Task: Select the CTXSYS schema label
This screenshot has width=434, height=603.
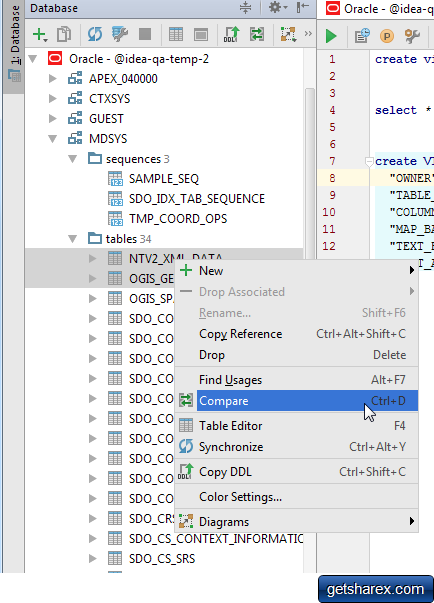Action: 110,99
